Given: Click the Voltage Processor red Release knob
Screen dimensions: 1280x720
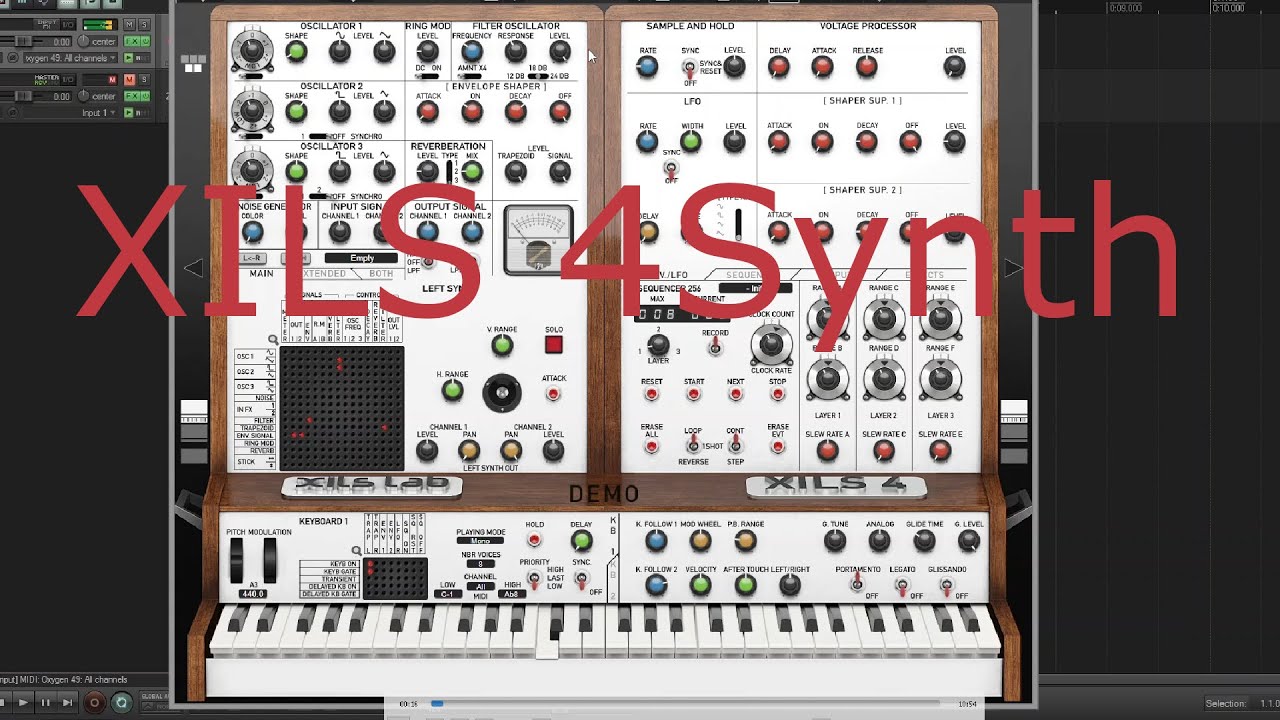Looking at the screenshot, I should pyautogui.click(x=867, y=67).
